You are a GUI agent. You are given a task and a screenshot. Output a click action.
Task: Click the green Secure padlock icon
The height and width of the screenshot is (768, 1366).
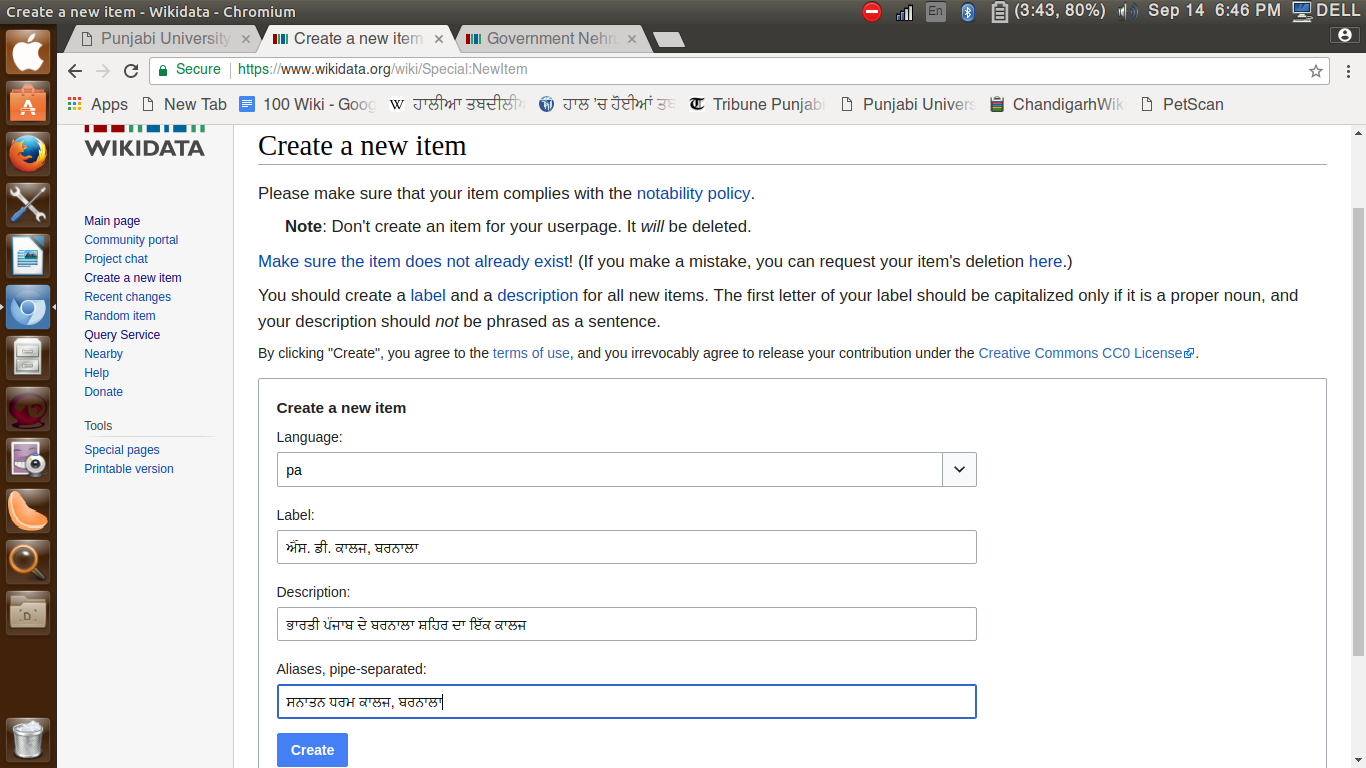[163, 70]
